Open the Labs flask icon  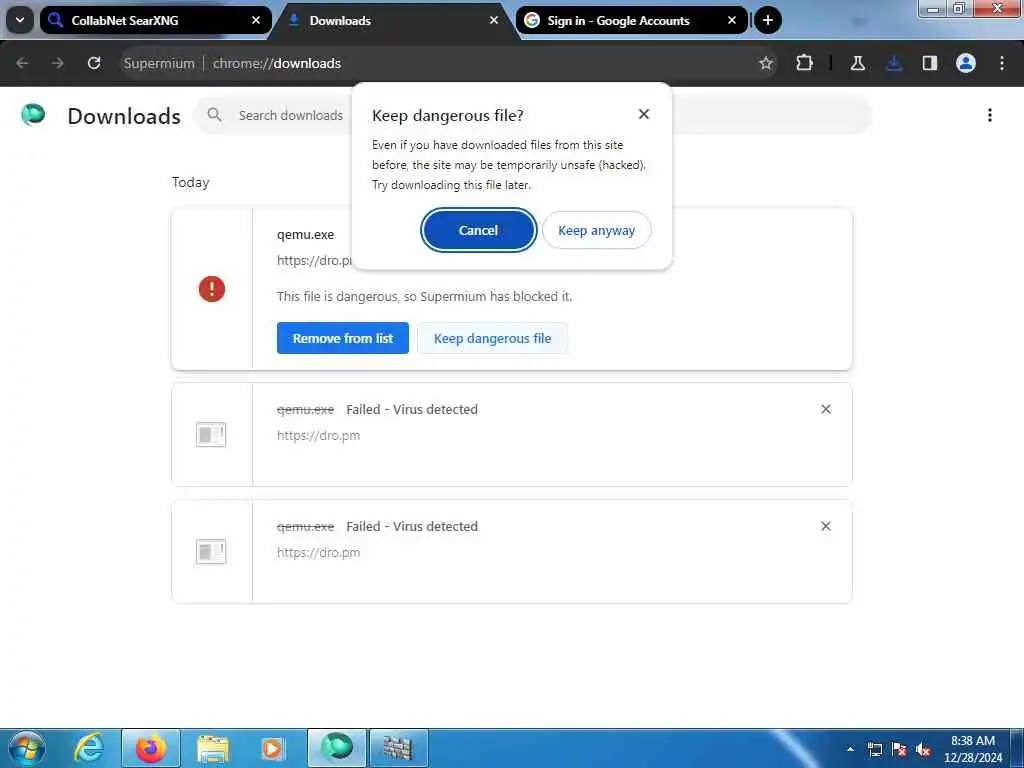tap(857, 63)
